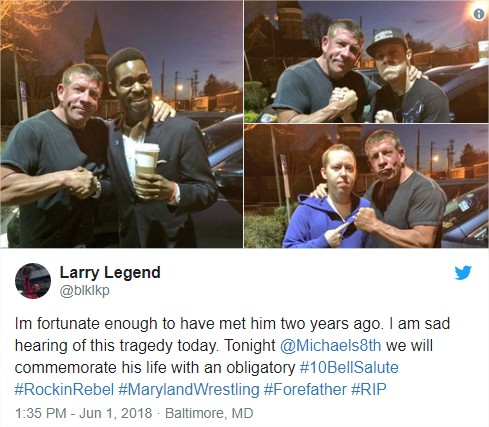The width and height of the screenshot is (489, 427).
Task: Click the handshake in the left photo
Action: point(81,182)
